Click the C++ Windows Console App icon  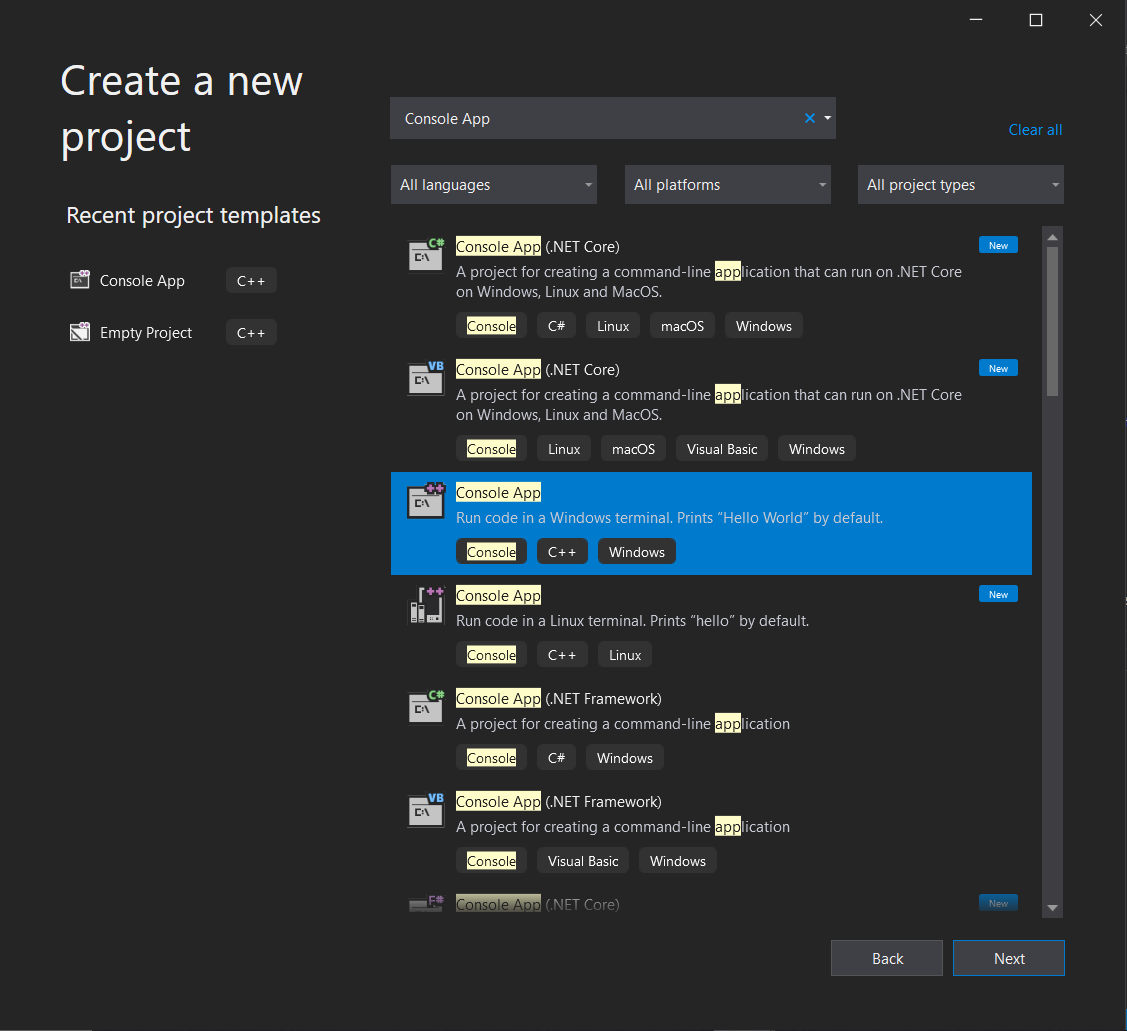tap(425, 501)
